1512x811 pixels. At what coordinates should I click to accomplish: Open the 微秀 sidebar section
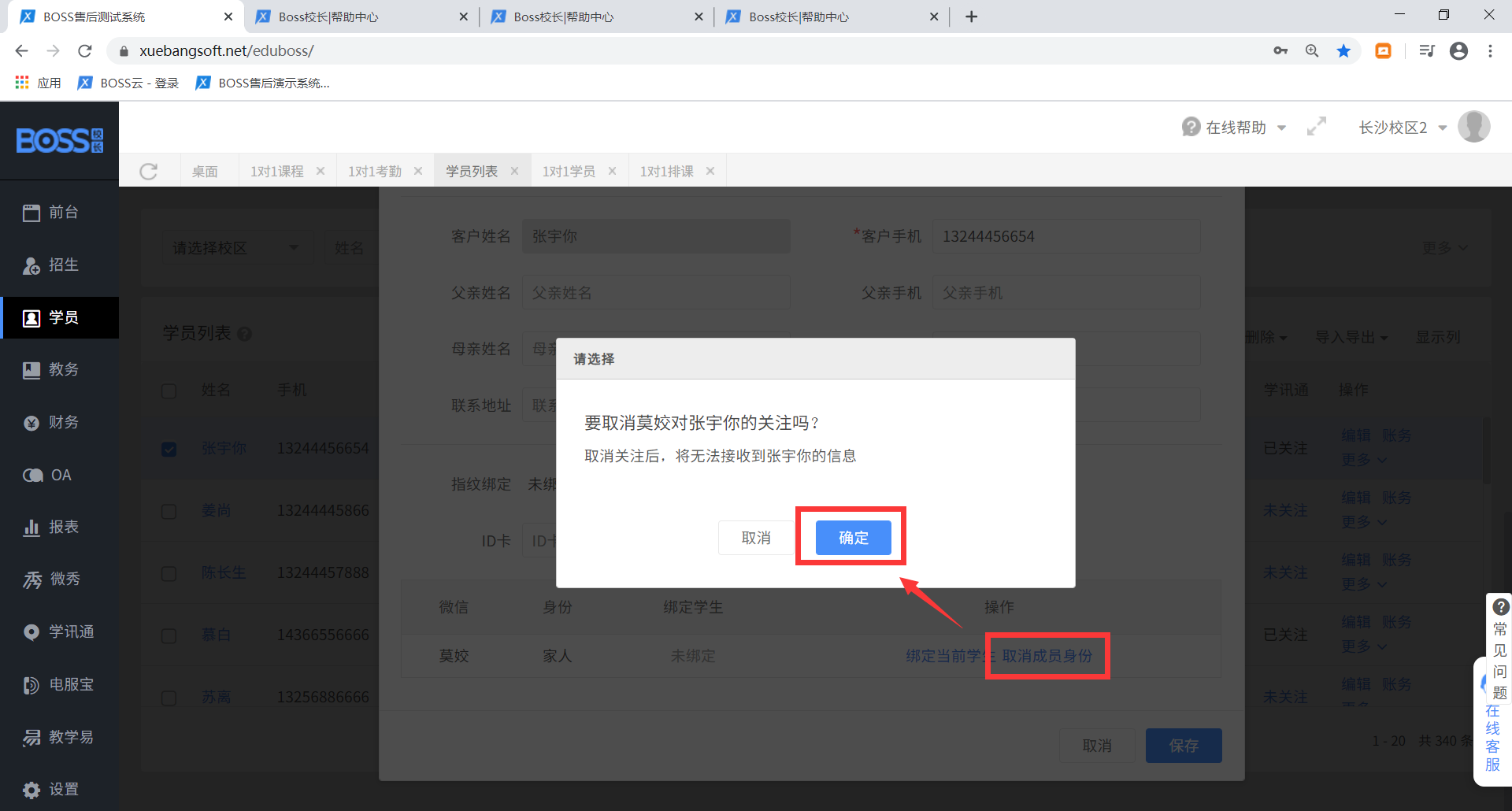pyautogui.click(x=59, y=580)
